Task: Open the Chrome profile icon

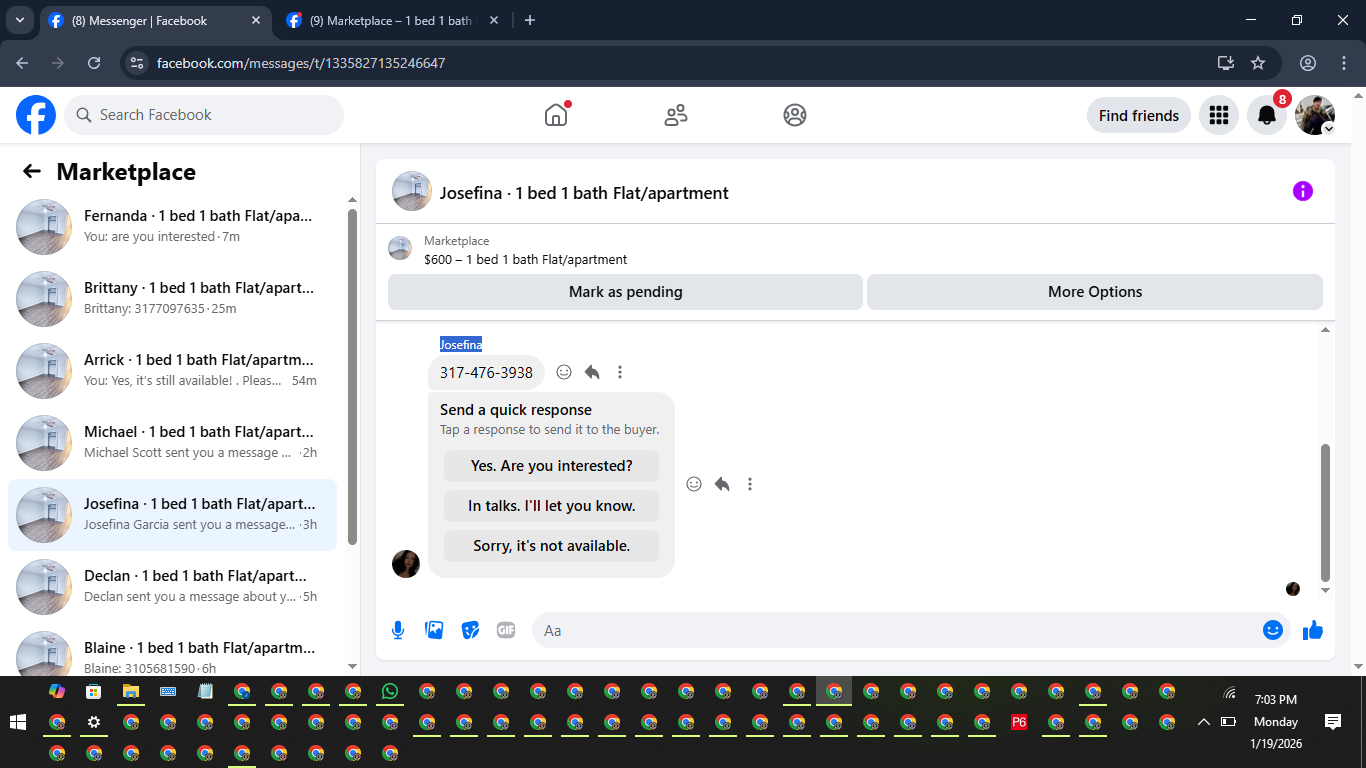Action: [1308, 62]
